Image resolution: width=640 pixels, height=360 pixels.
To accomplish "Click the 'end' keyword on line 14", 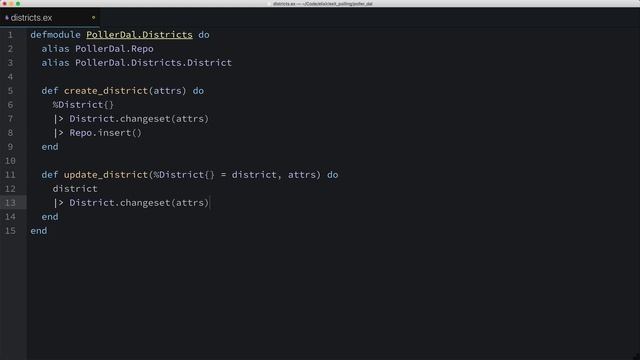I will 50,217.
